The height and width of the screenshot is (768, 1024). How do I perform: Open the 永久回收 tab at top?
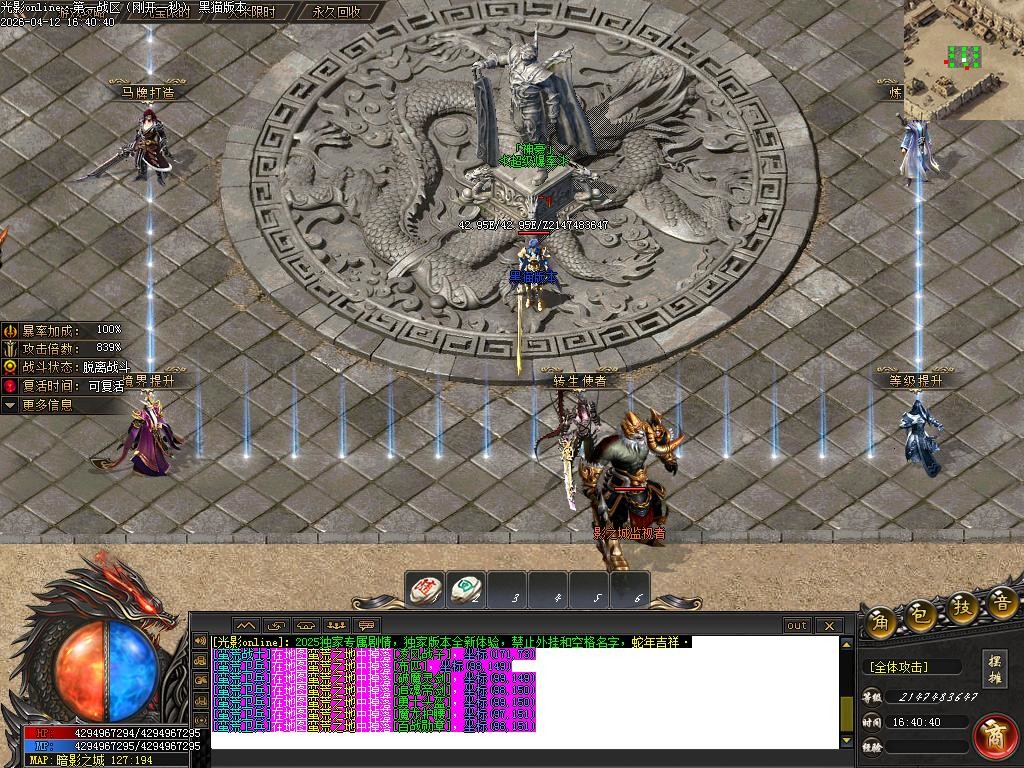(335, 12)
